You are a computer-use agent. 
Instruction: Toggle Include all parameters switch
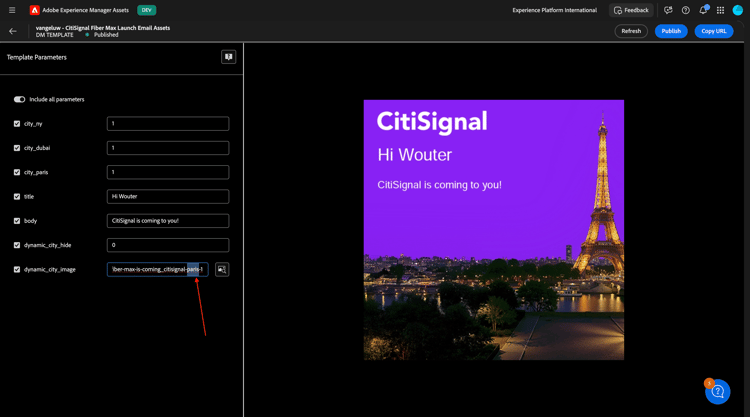pyautogui.click(x=19, y=99)
